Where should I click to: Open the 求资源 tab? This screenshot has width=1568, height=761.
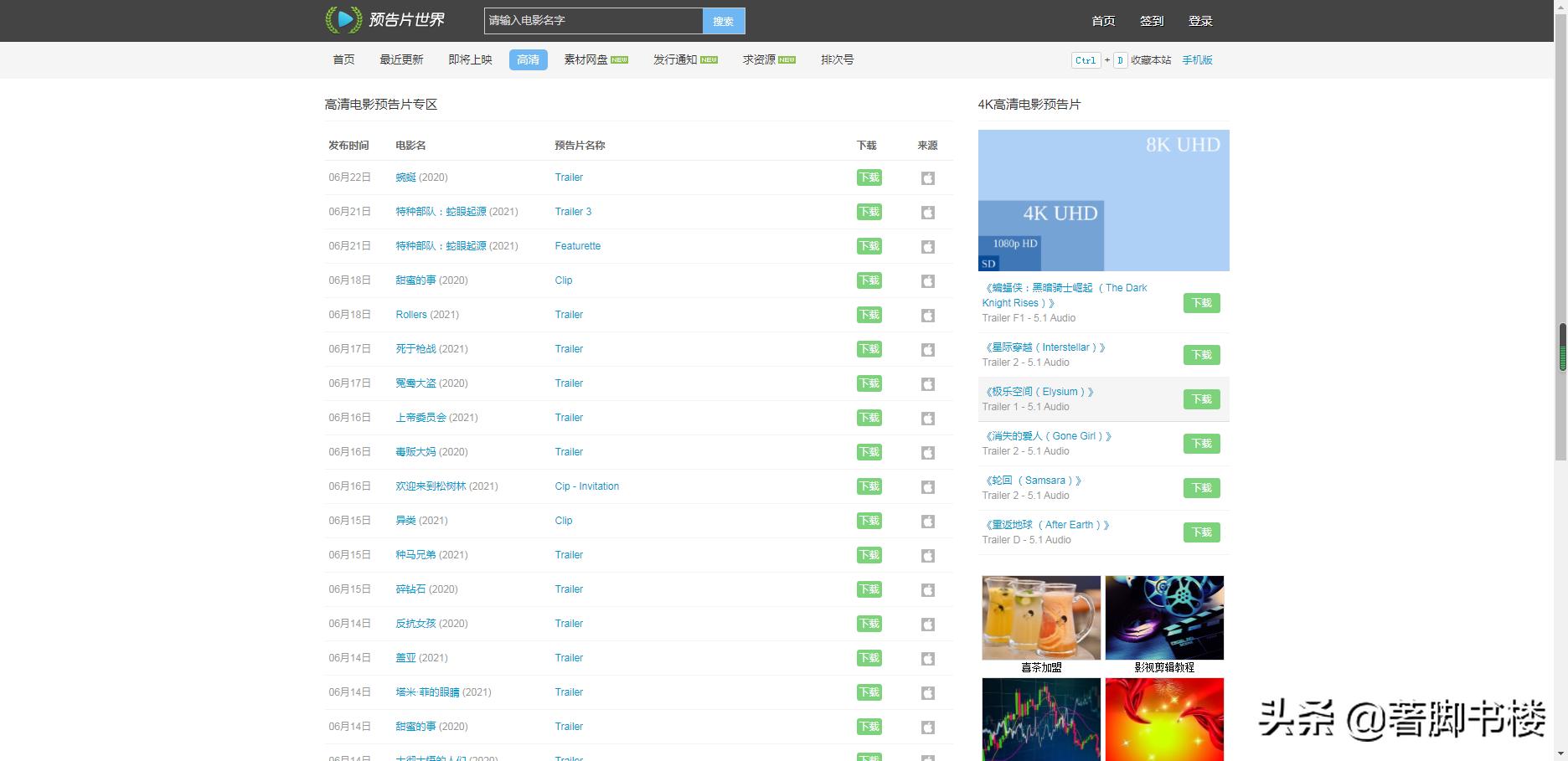coord(769,59)
